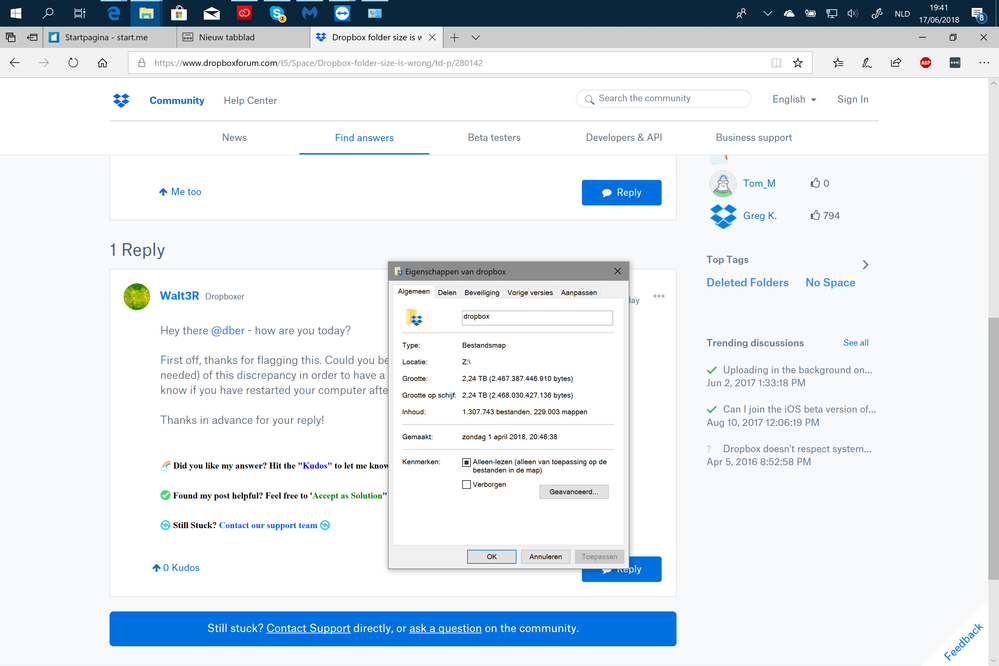Click the share page icon

[x=896, y=62]
